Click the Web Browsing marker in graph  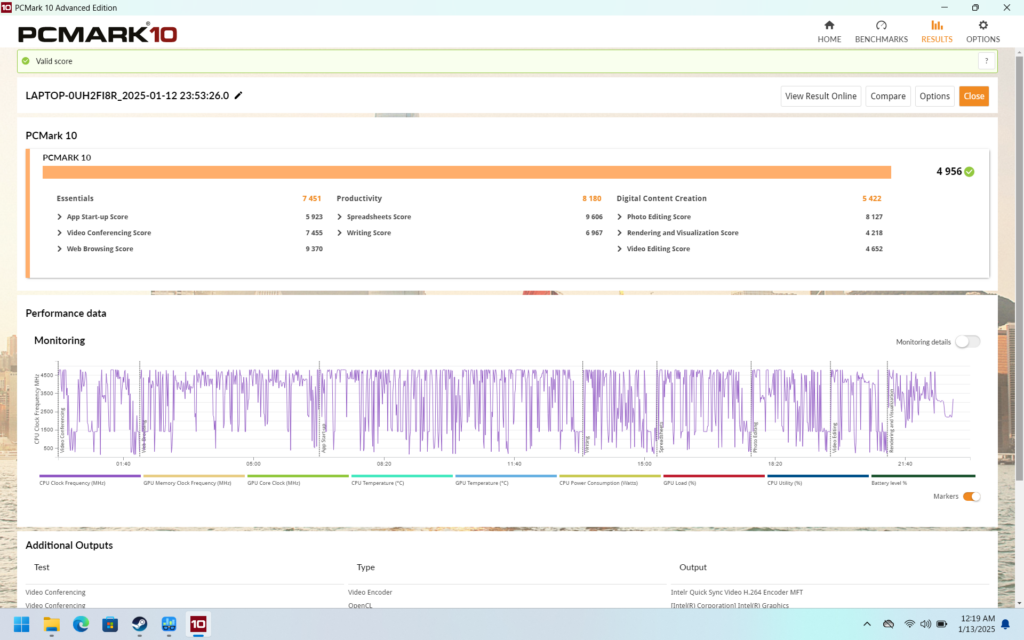tap(144, 436)
